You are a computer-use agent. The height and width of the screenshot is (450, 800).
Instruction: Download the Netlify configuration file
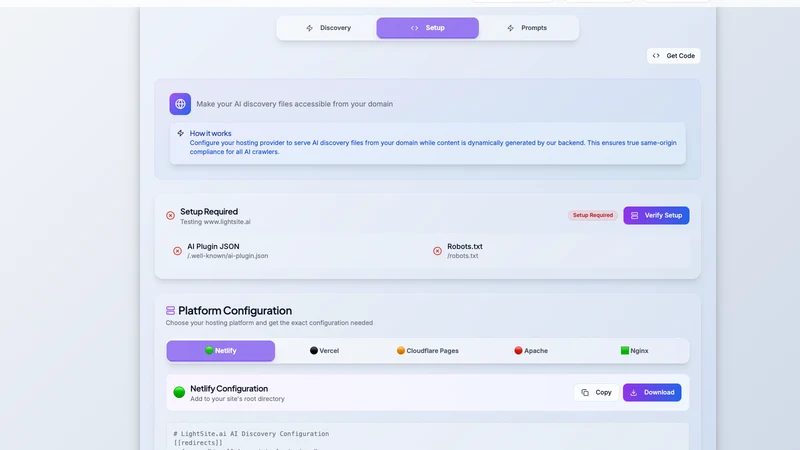(x=652, y=392)
